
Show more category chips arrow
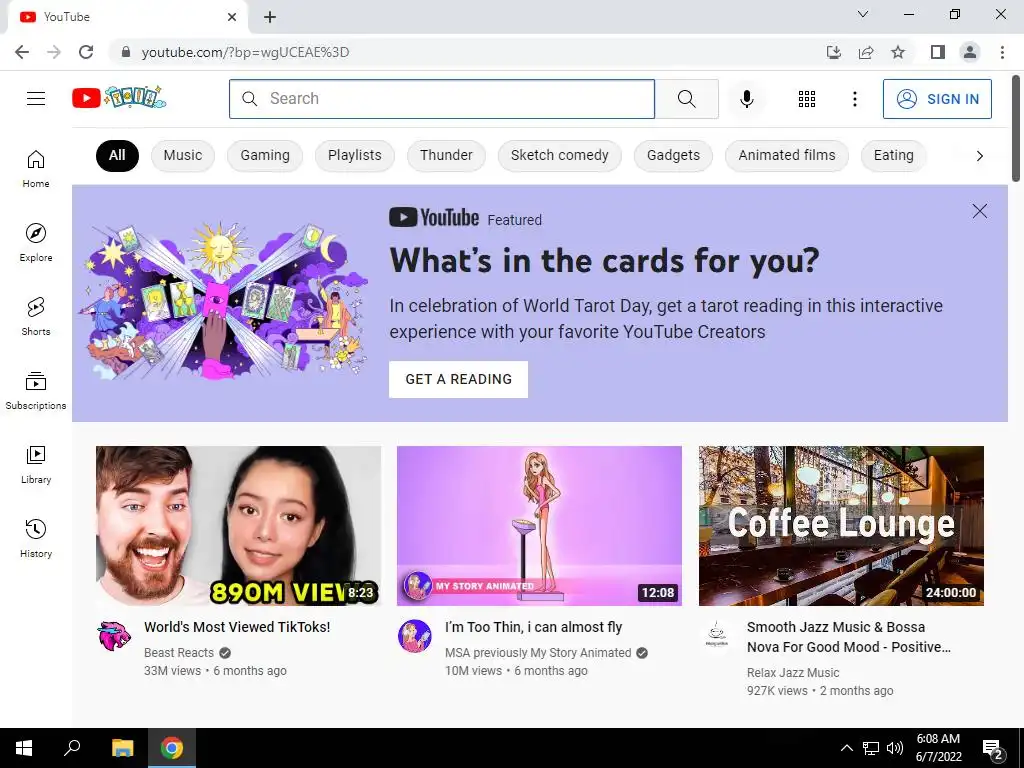click(x=979, y=155)
